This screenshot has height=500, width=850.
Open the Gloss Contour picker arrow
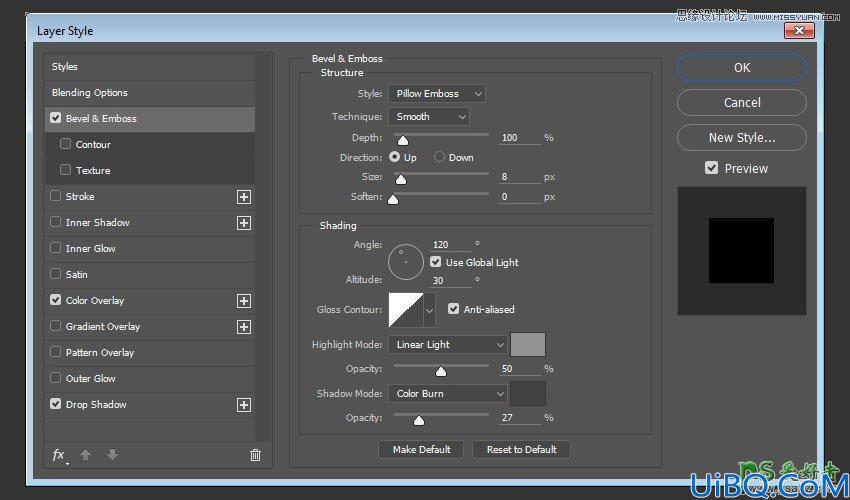coord(429,310)
